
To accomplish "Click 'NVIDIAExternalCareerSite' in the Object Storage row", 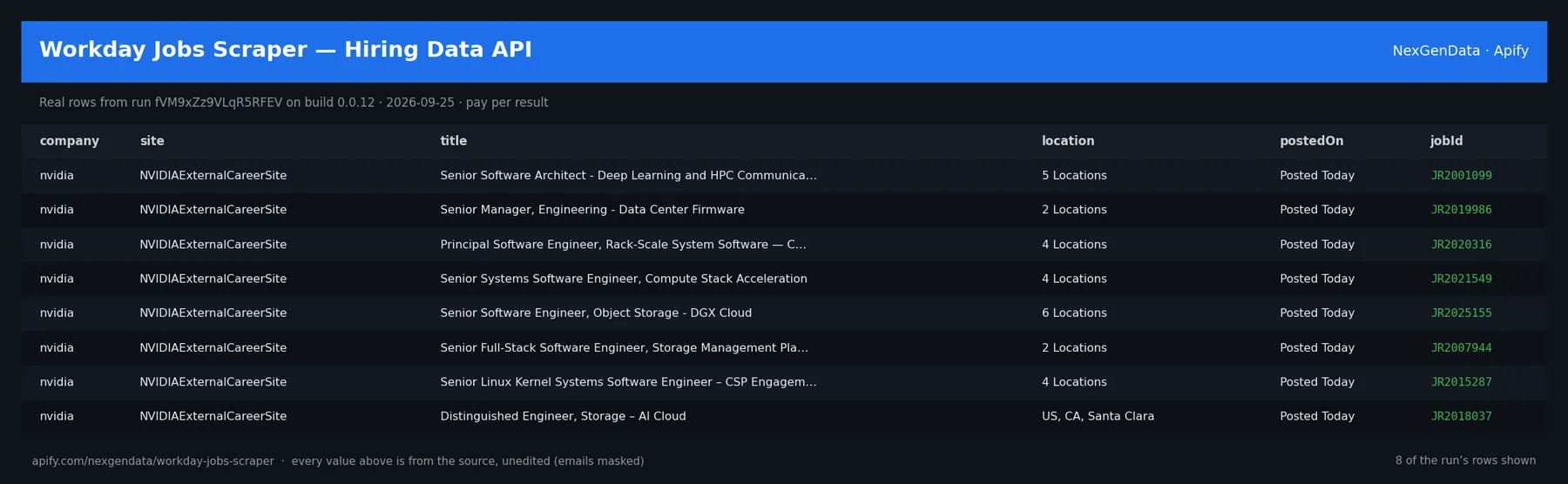I will 213,313.
